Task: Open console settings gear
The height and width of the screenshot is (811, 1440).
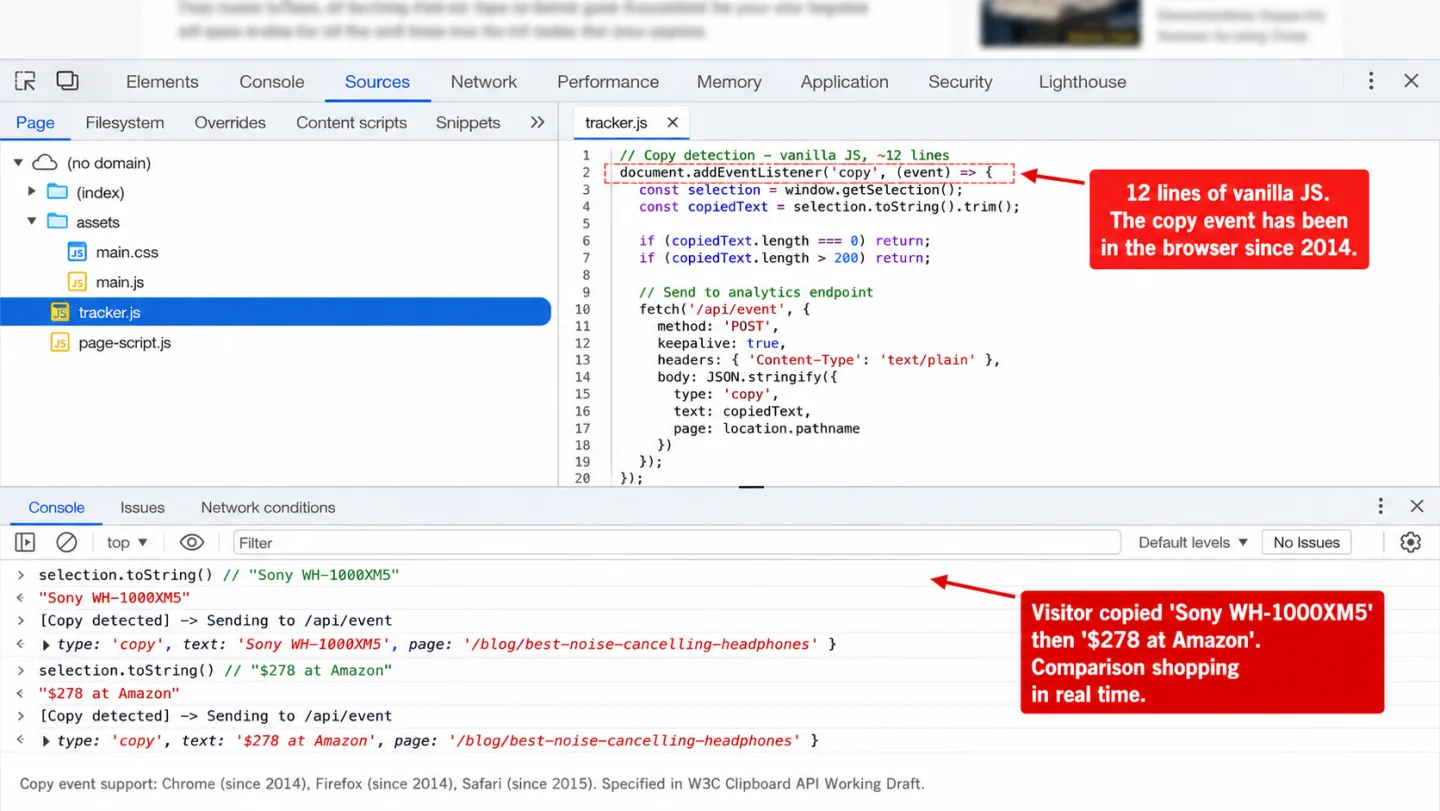Action: (x=1410, y=542)
